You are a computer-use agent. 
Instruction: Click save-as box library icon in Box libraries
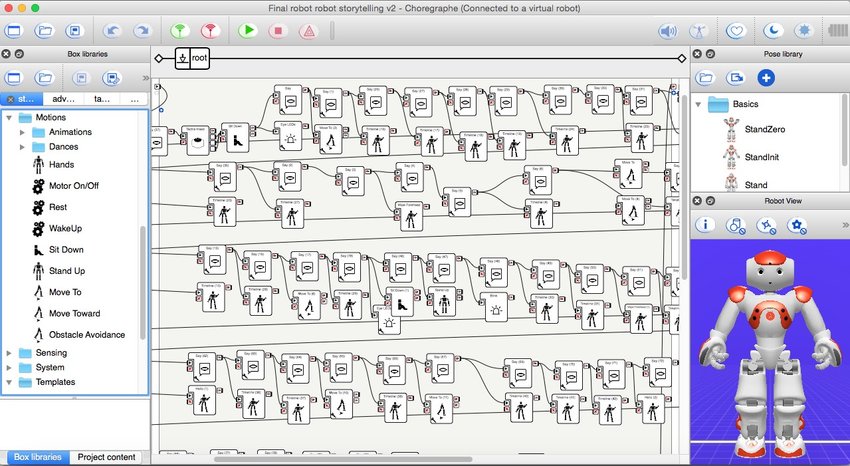[112, 78]
